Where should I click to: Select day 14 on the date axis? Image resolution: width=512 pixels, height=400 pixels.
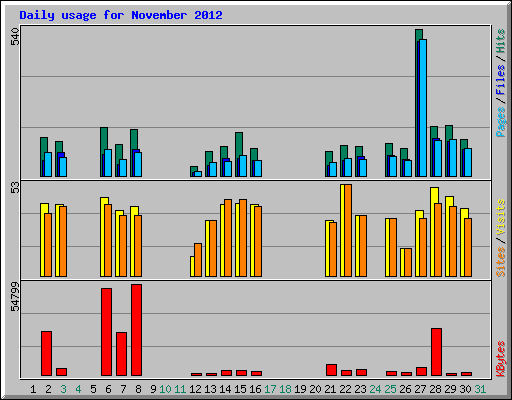click(225, 389)
